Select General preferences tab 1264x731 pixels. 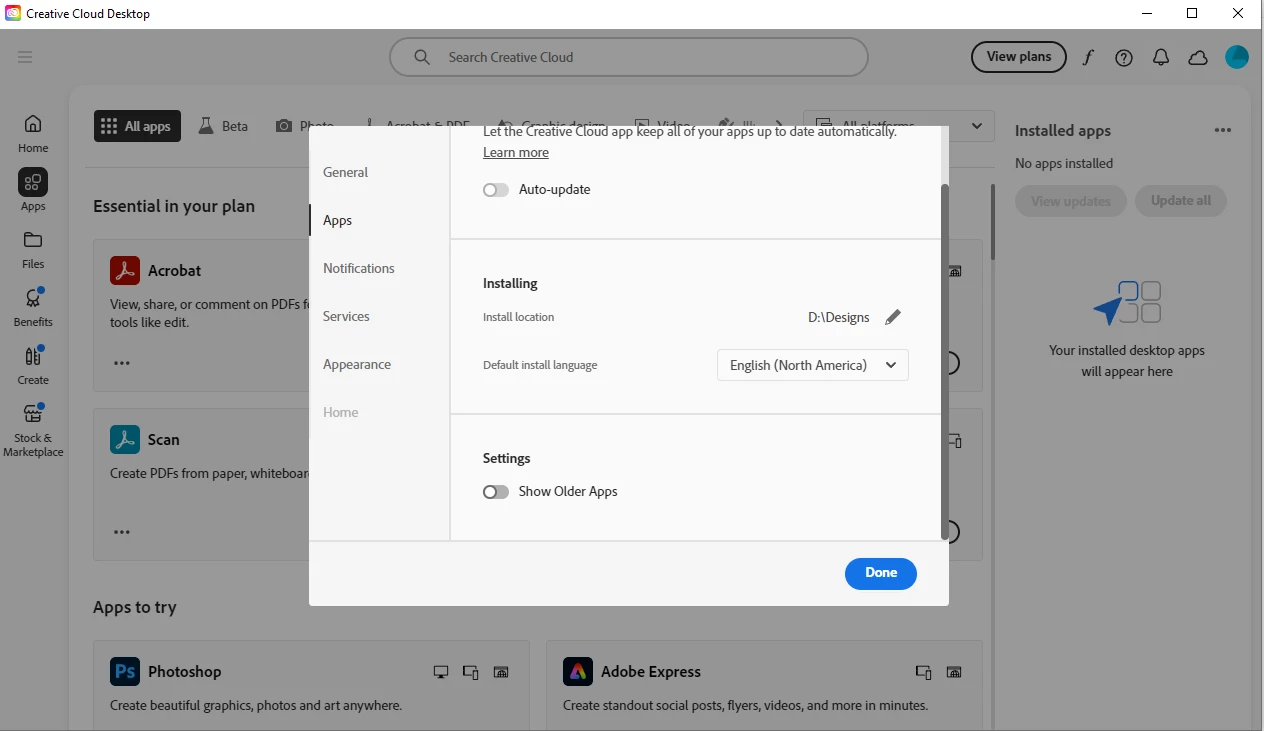(x=346, y=172)
